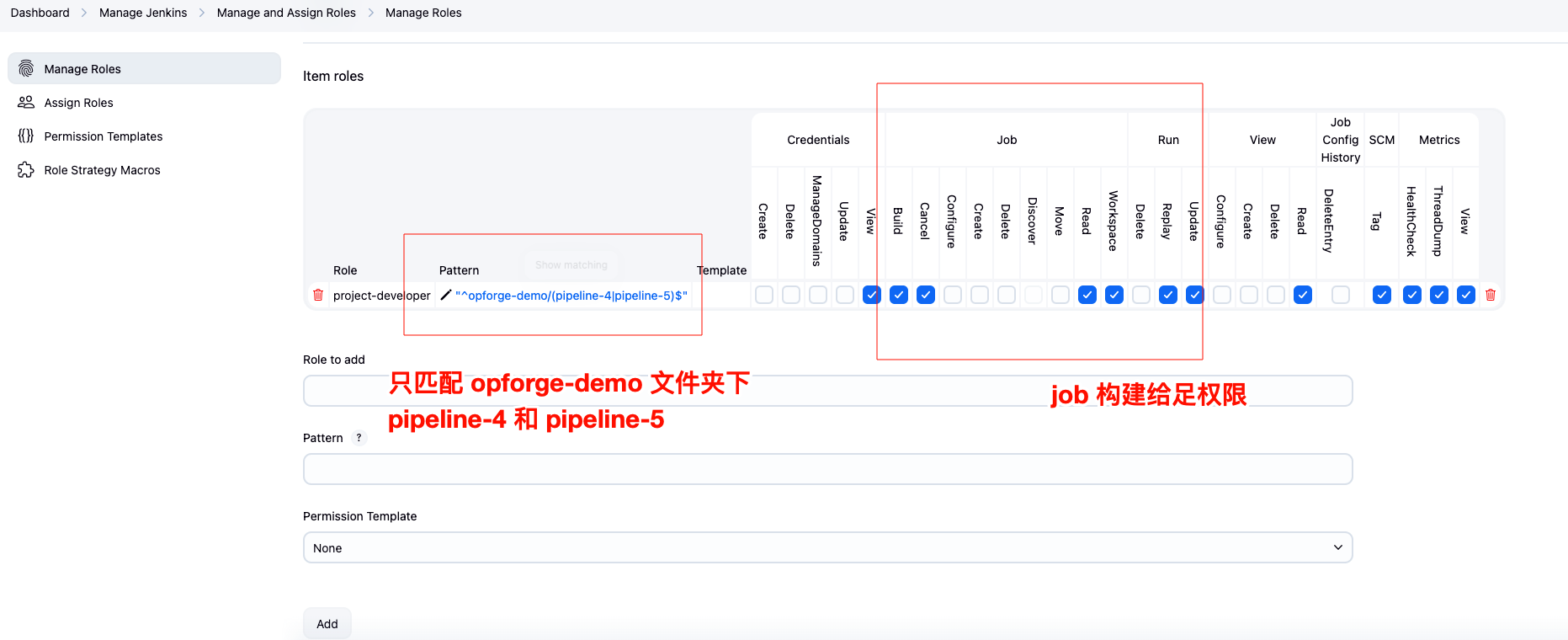The image size is (1568, 640).
Task: Go to Assign Roles in sidebar
Action: [x=78, y=103]
